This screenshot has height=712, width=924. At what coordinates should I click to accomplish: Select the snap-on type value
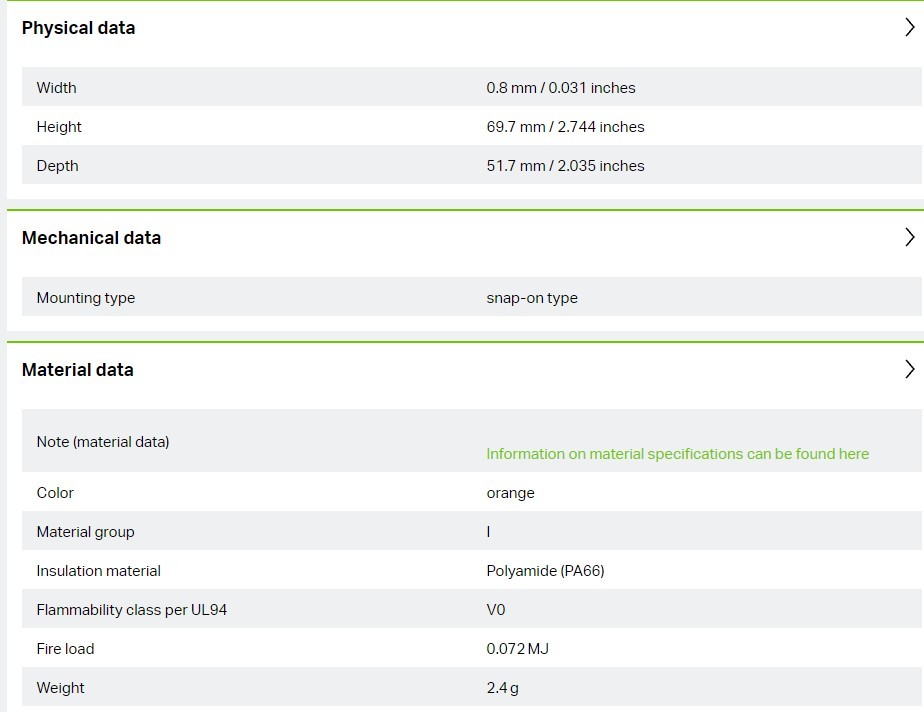(x=532, y=298)
